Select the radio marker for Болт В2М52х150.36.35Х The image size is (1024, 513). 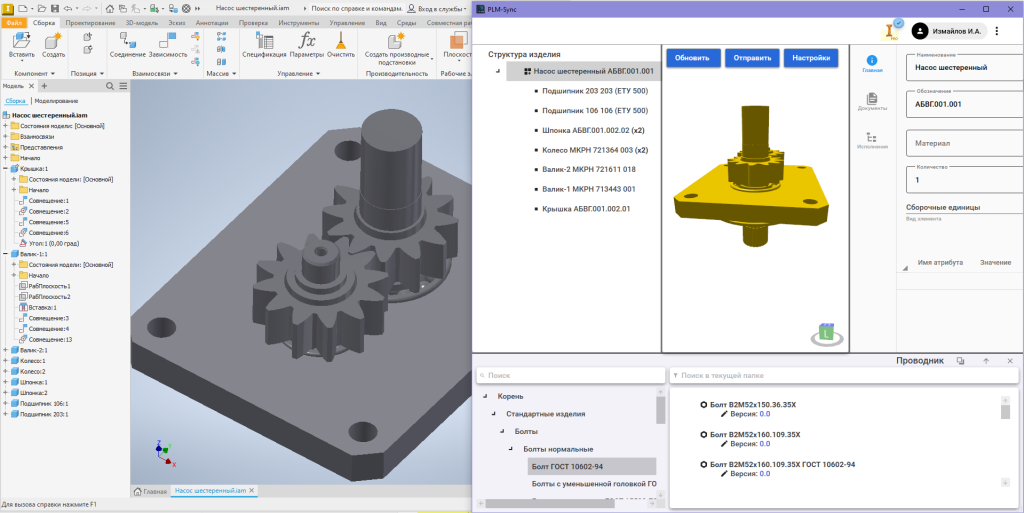tap(703, 404)
